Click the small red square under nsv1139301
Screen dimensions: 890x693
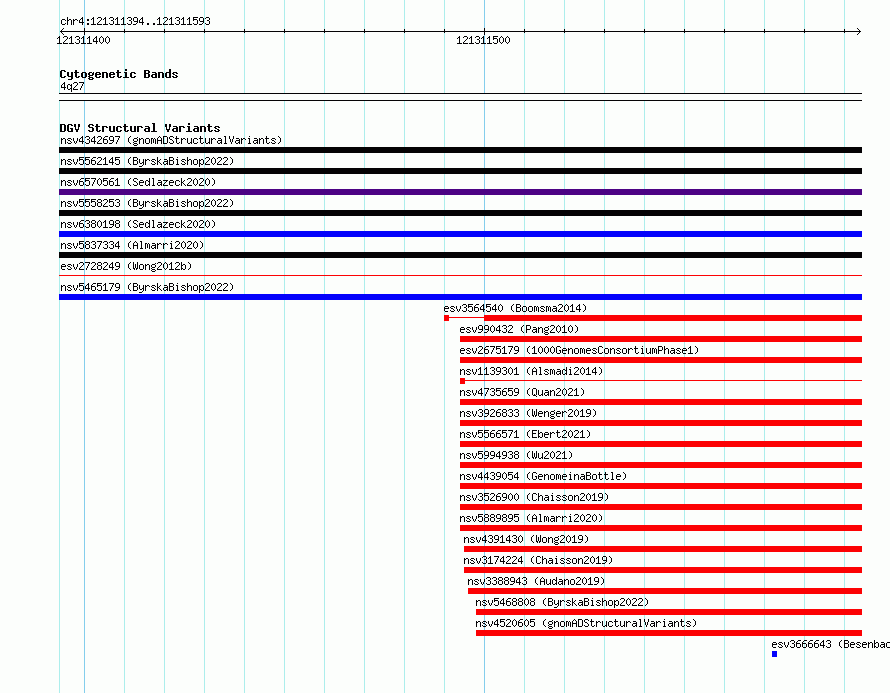[x=463, y=381]
